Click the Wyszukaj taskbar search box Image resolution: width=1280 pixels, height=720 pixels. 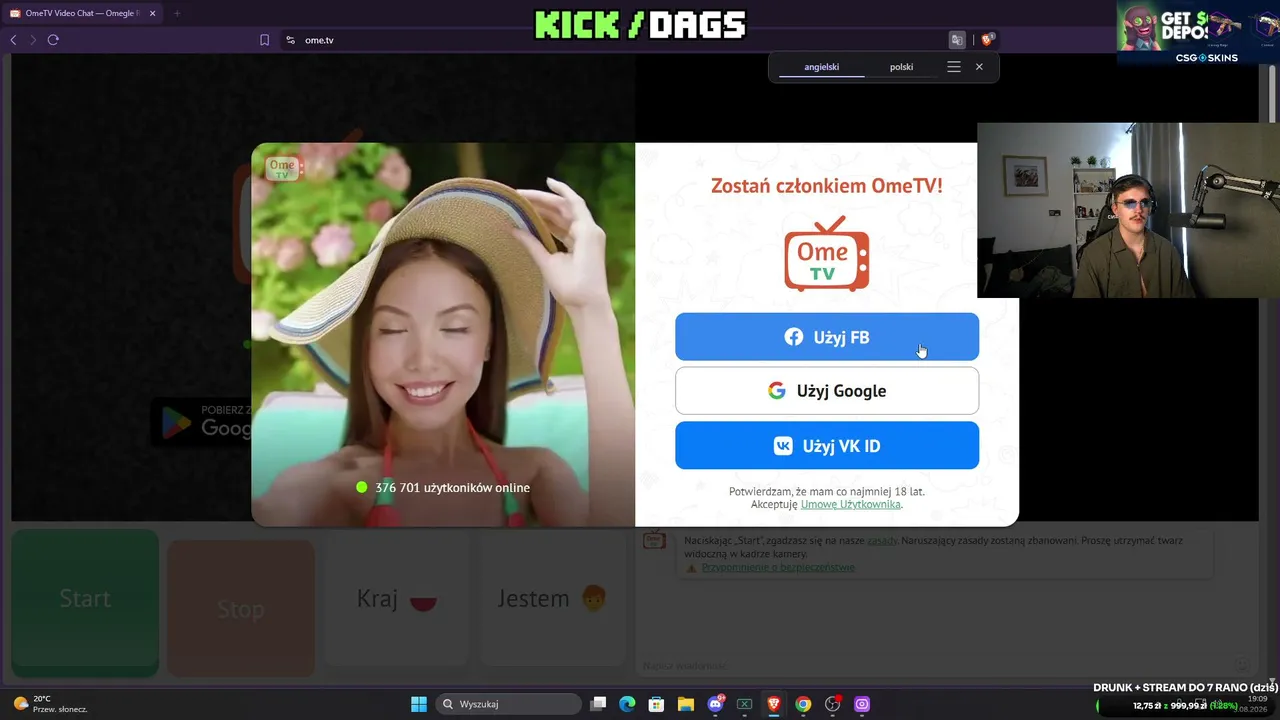[508, 704]
